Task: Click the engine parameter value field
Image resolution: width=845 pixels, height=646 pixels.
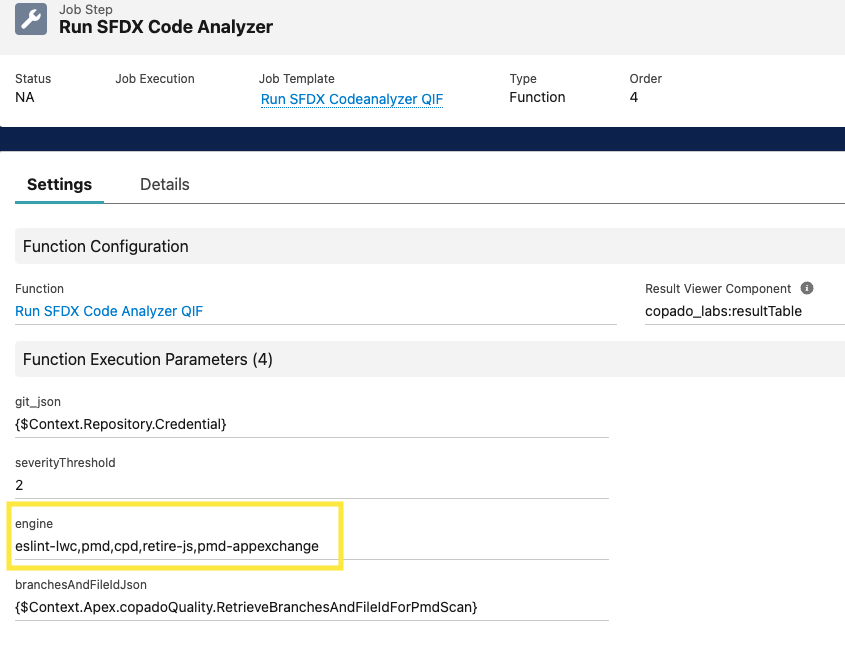Action: pyautogui.click(x=312, y=546)
